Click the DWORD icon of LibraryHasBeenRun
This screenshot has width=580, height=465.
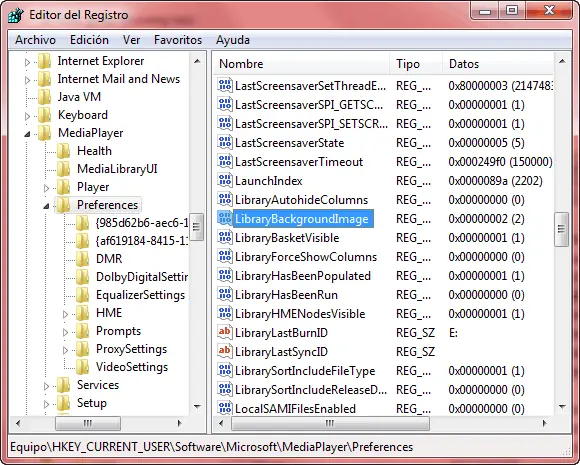point(225,294)
